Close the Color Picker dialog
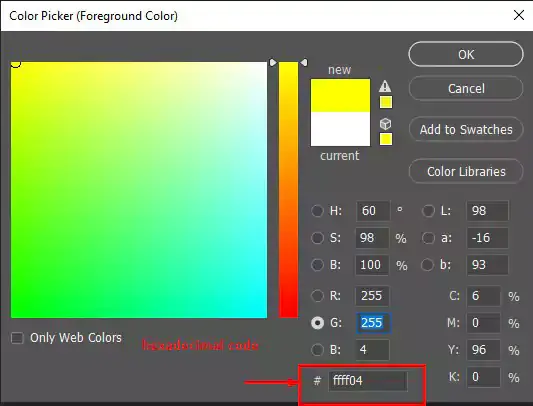 tap(519, 15)
